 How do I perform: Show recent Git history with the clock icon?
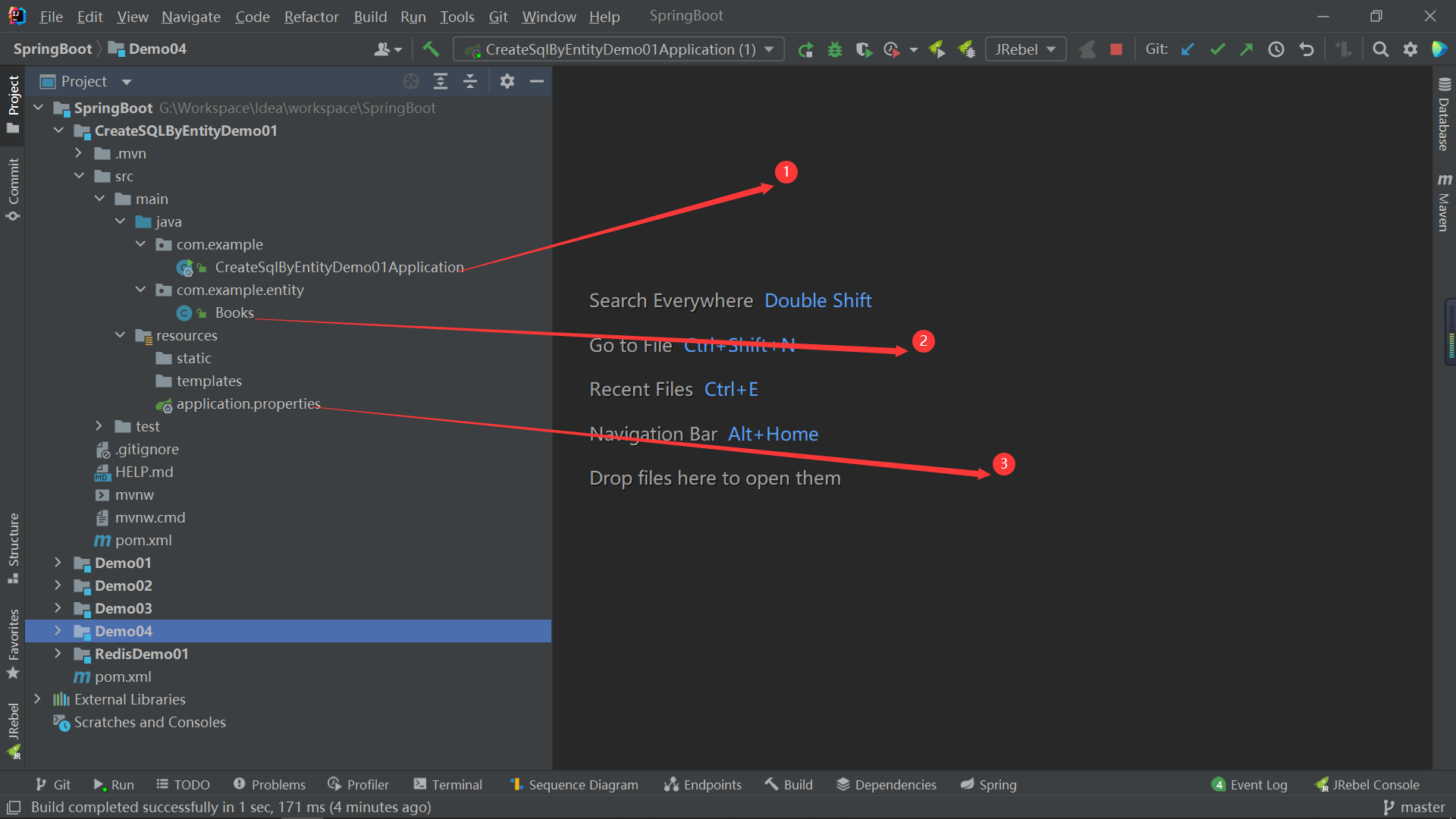(x=1276, y=49)
